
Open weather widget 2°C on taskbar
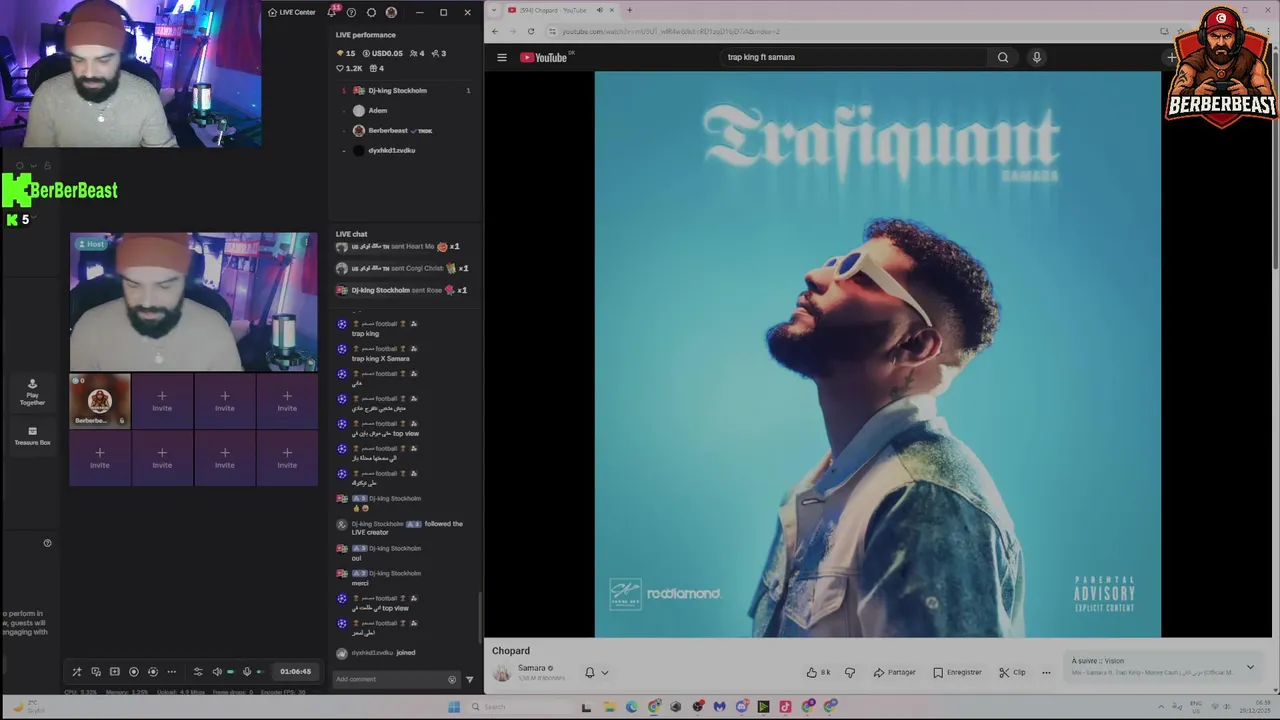27,707
